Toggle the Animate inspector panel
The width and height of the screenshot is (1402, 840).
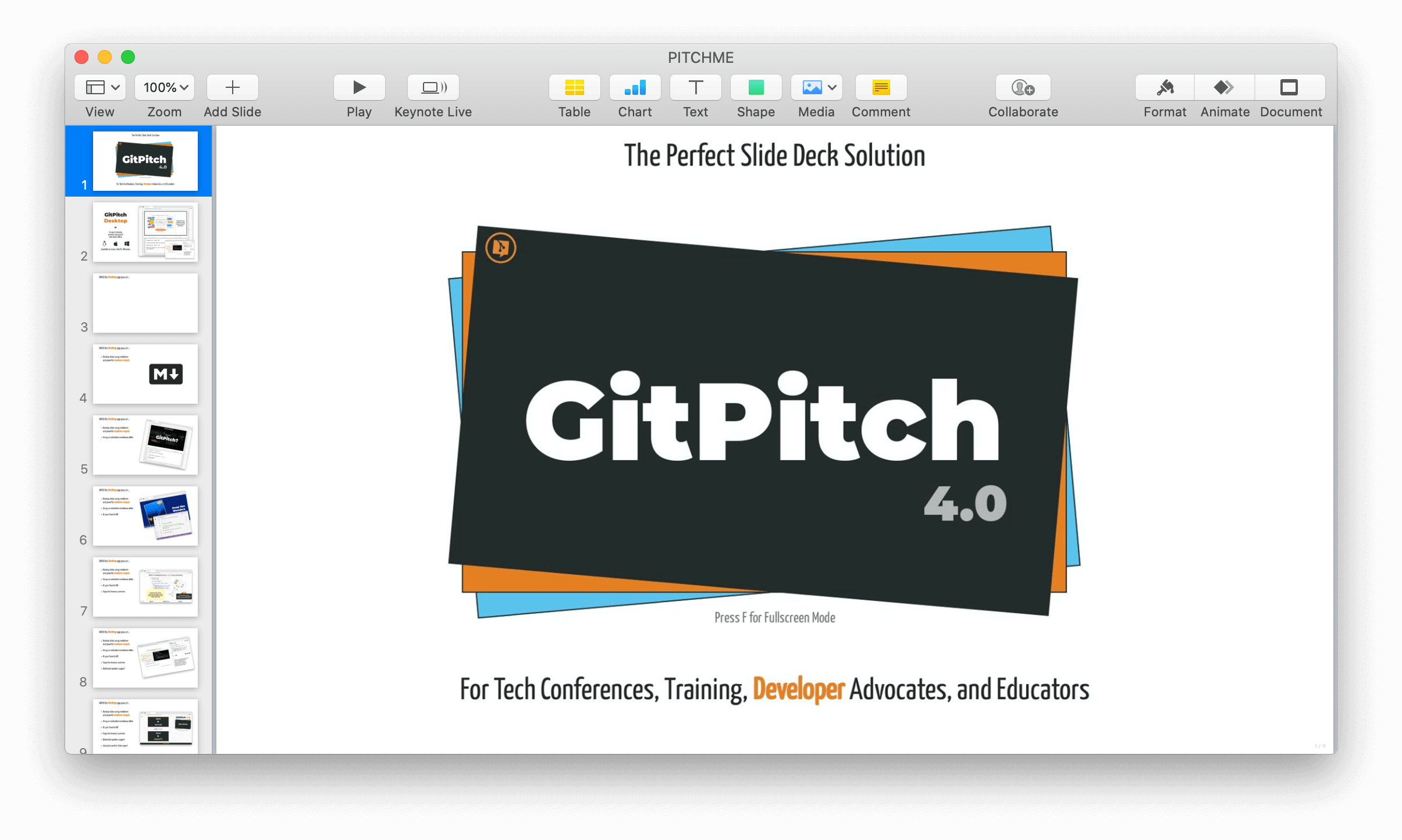(x=1225, y=87)
